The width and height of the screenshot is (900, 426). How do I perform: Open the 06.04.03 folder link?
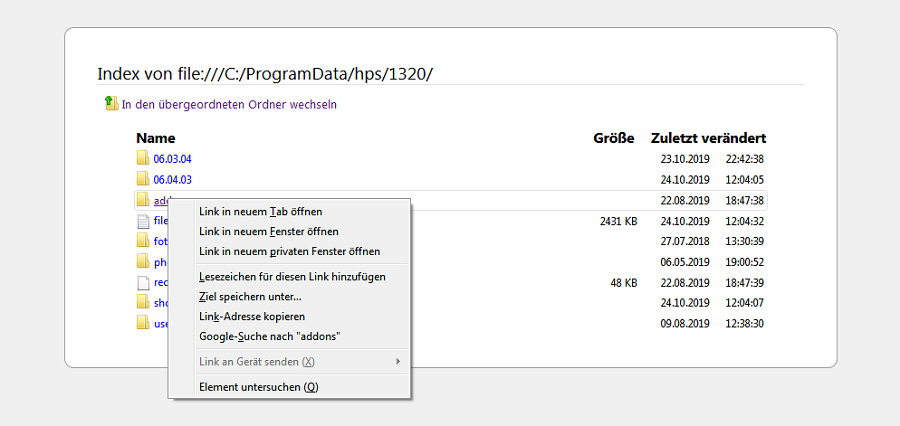pyautogui.click(x=172, y=180)
